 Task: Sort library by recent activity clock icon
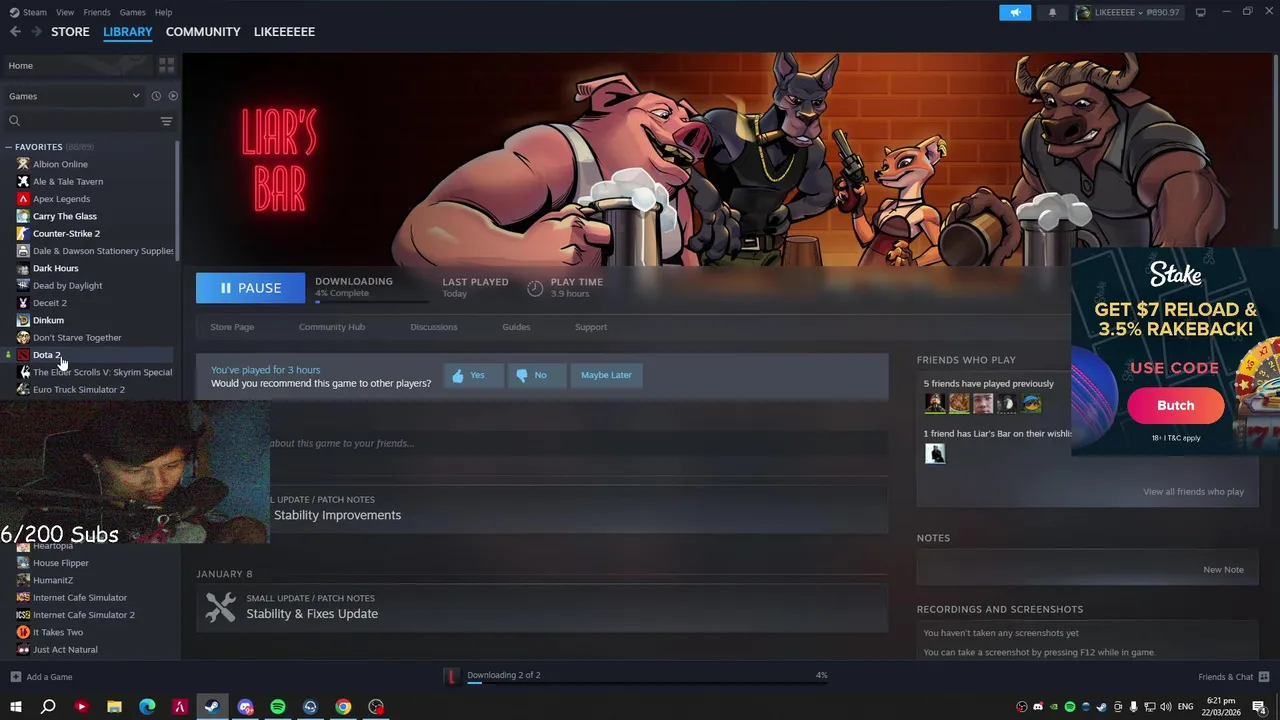pyautogui.click(x=156, y=96)
